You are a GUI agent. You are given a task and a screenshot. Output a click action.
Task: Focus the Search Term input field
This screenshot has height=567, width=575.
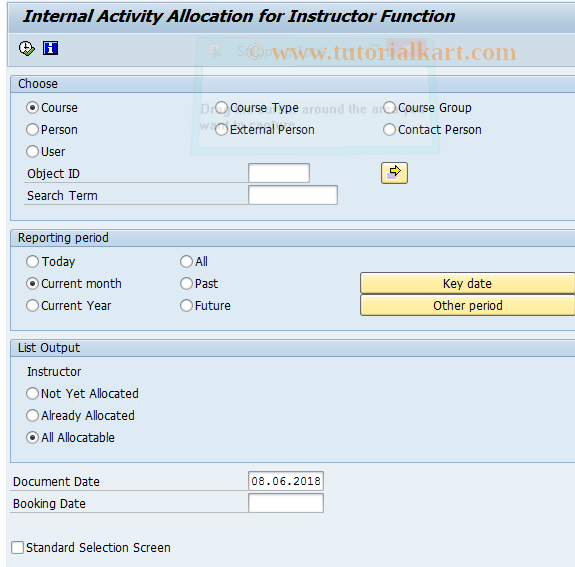293,195
